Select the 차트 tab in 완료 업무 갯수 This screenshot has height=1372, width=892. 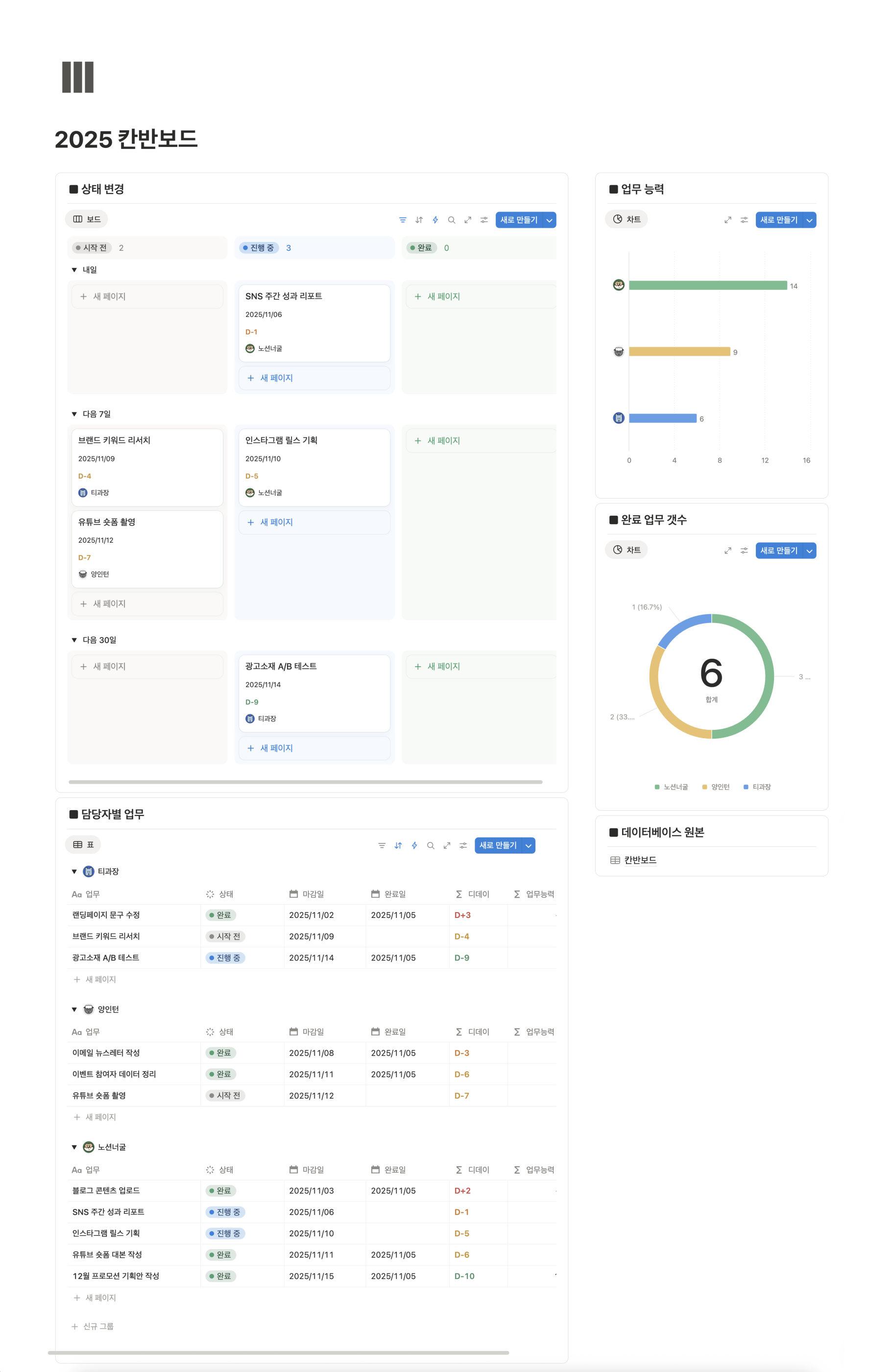[x=626, y=550]
